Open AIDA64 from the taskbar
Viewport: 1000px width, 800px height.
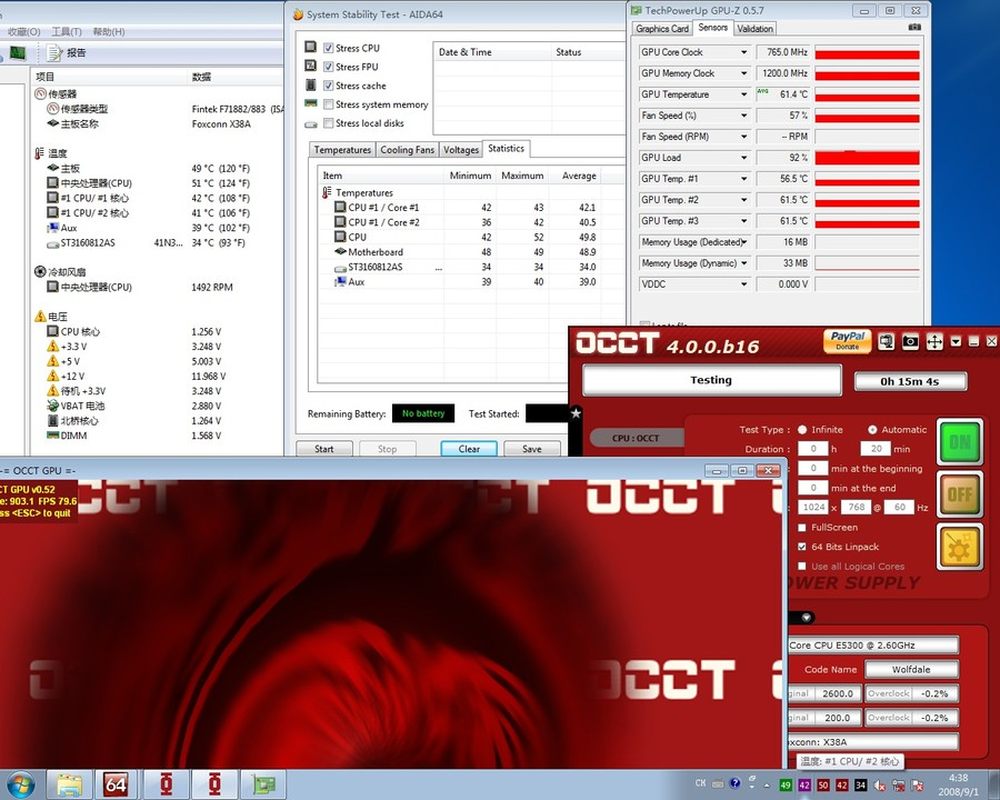(x=116, y=784)
